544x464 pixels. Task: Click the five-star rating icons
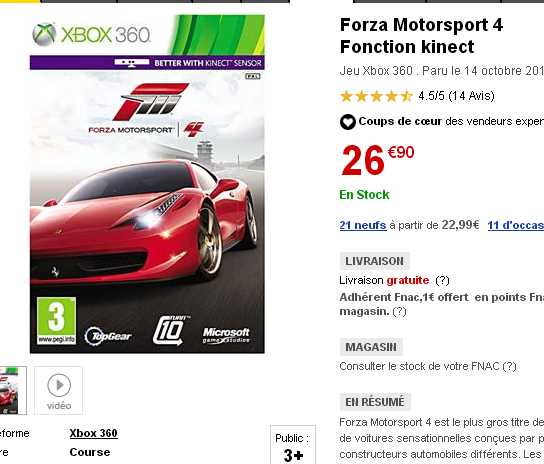tap(376, 96)
